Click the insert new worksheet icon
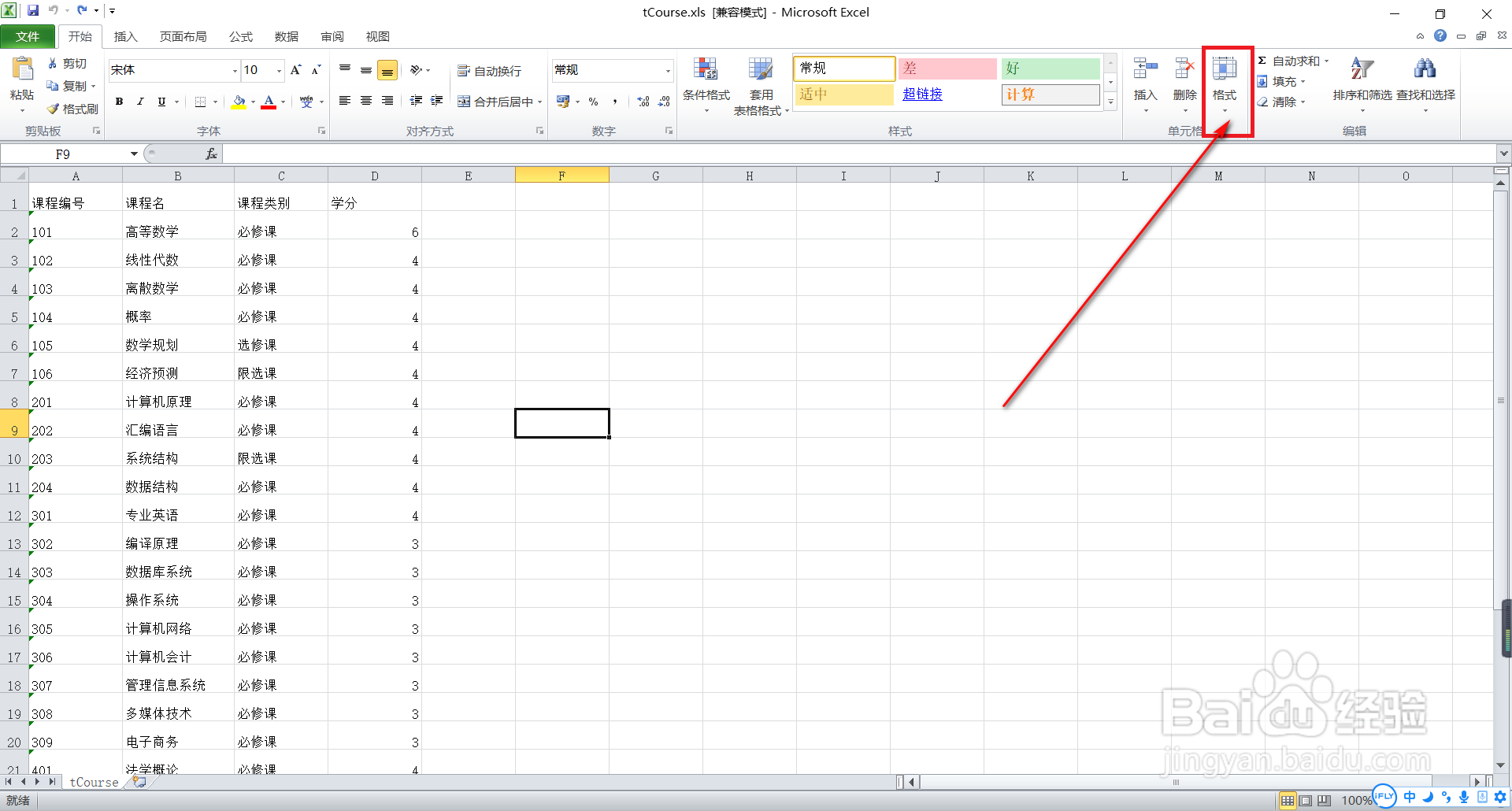Viewport: 1512px width, 811px height. (139, 782)
